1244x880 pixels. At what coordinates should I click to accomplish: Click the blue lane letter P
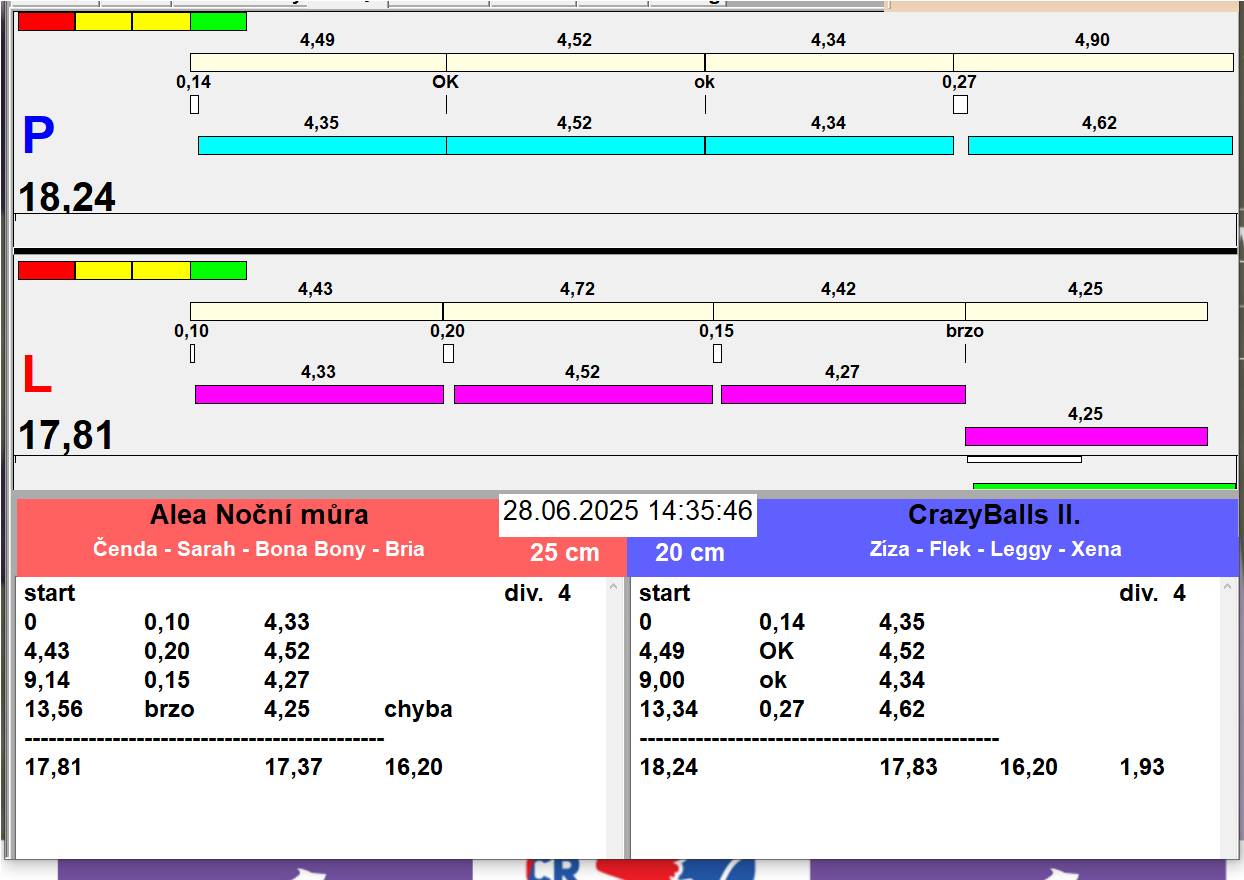click(38, 136)
